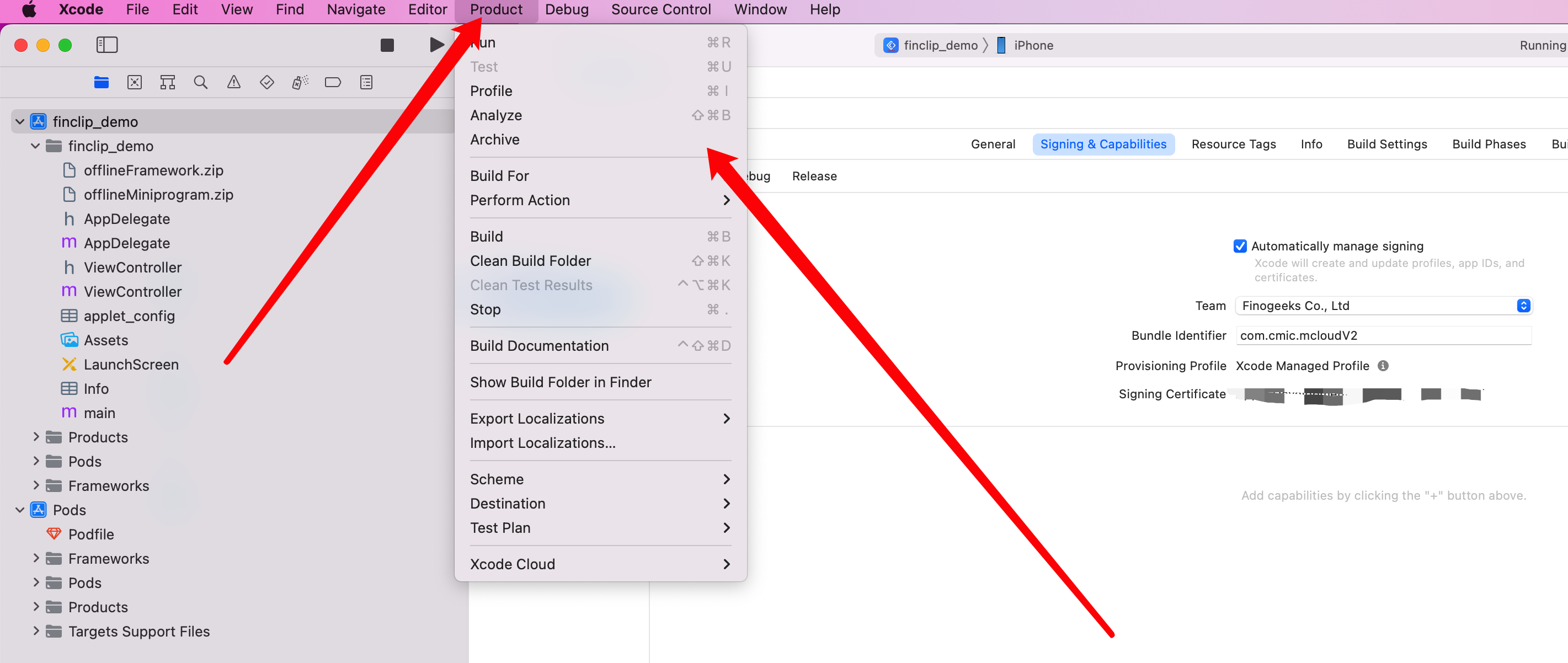The width and height of the screenshot is (1568, 663).
Task: Open the Find navigator magnifier icon
Action: point(200,82)
